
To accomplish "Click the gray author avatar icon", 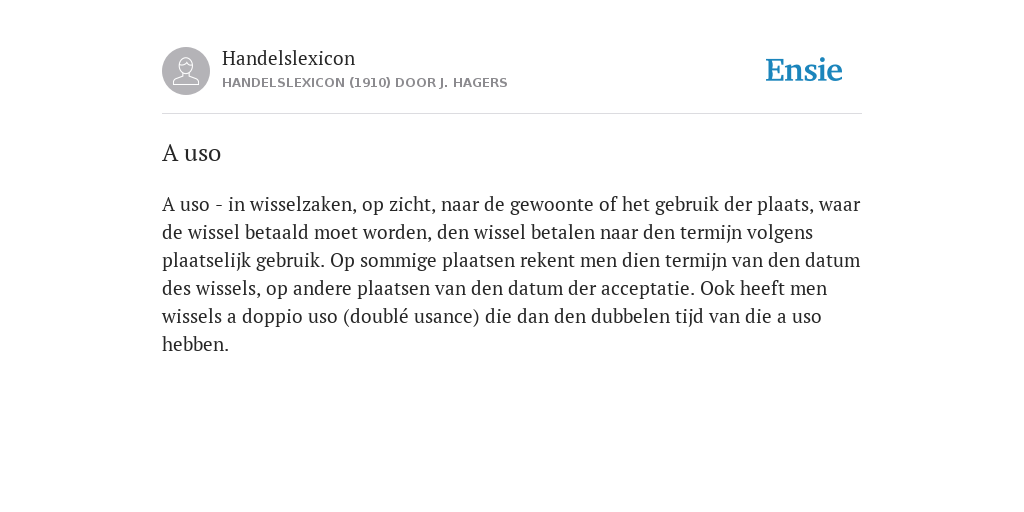I will (186, 71).
